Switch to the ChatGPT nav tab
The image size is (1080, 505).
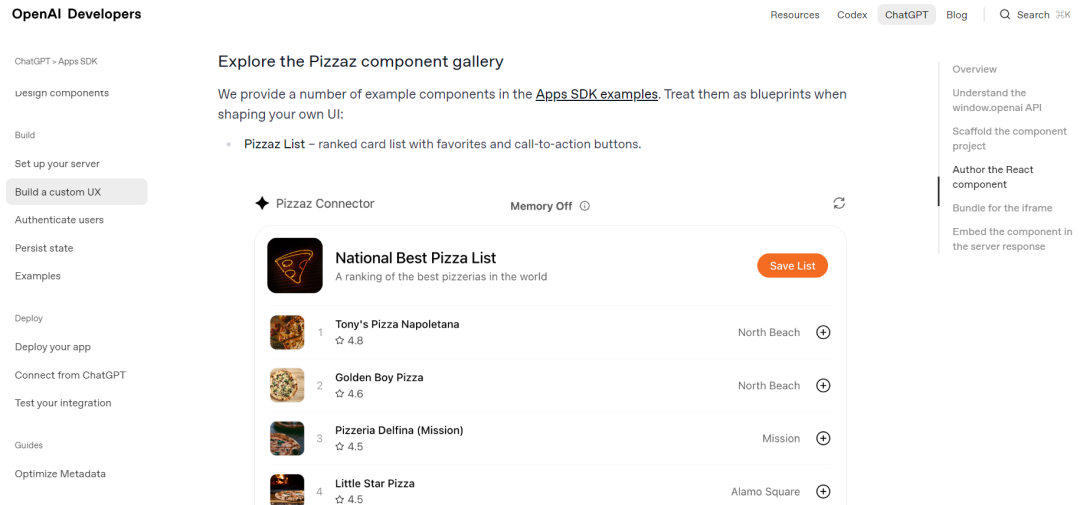tap(906, 15)
